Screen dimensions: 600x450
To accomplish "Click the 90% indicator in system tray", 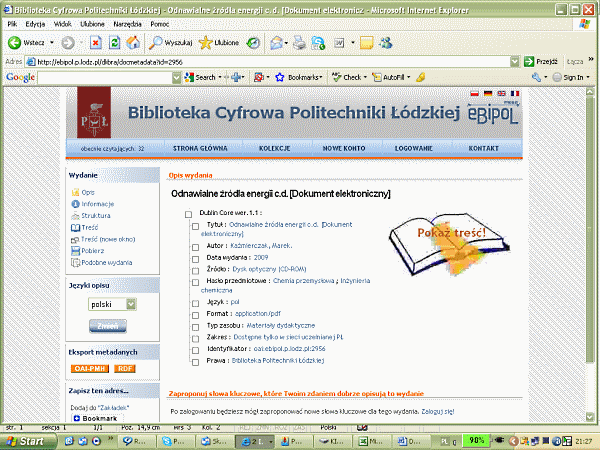I will click(476, 441).
